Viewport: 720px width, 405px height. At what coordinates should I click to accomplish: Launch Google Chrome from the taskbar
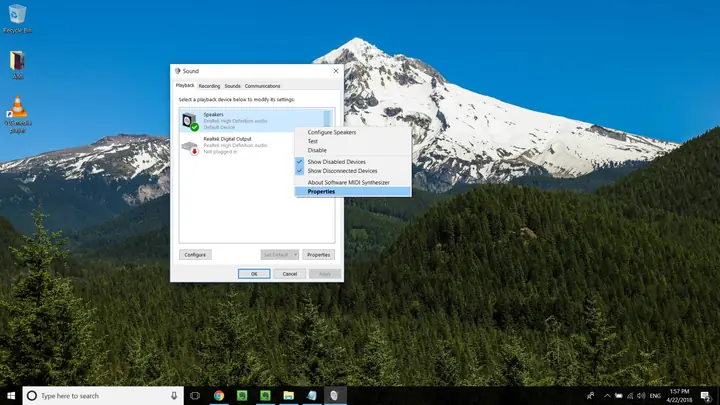point(219,395)
